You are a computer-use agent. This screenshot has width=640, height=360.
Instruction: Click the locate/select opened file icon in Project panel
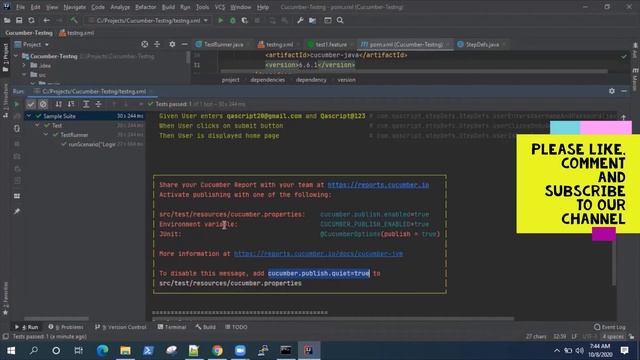pos(144,44)
